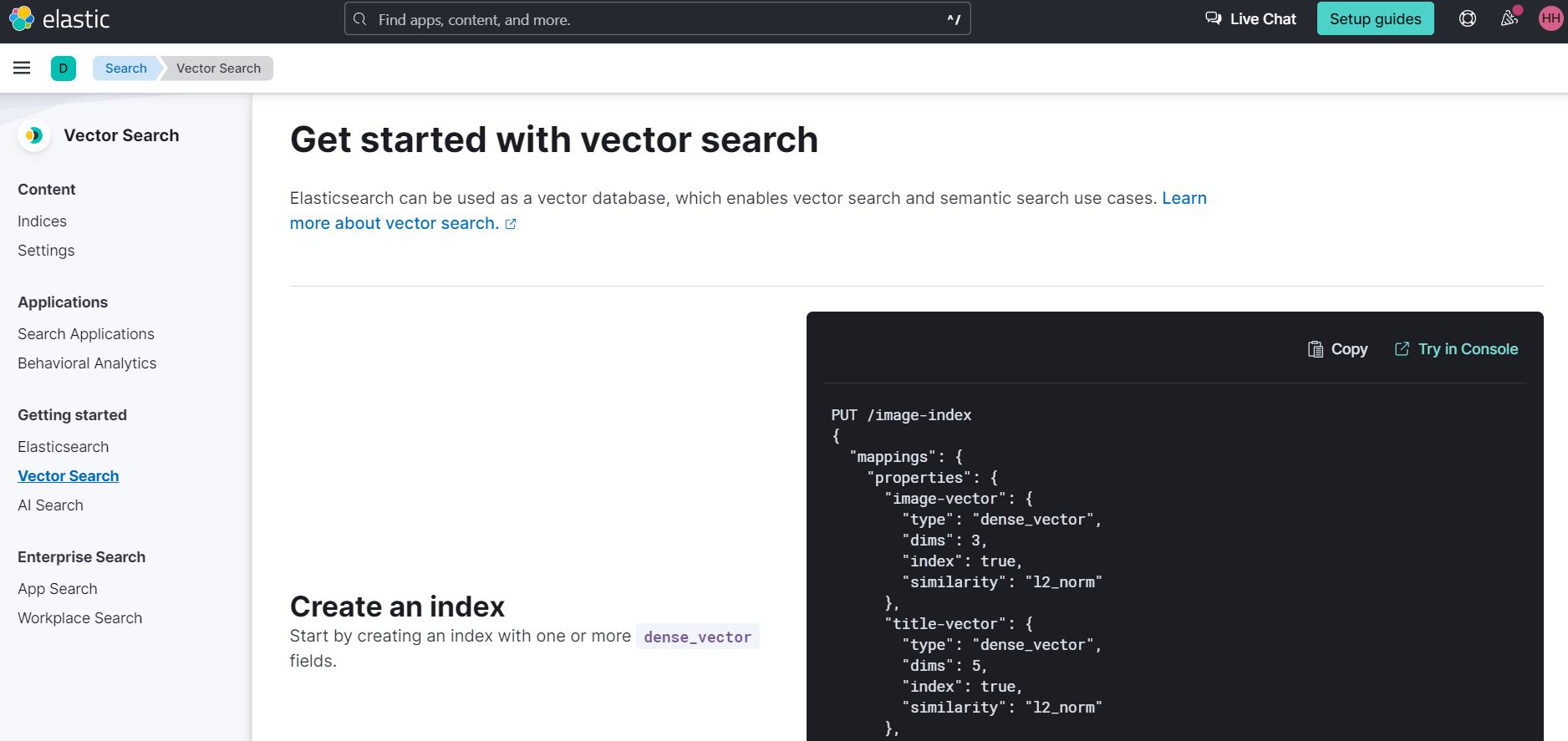Open the newsfeed notifications icon
The width and height of the screenshot is (1568, 741).
(1509, 18)
